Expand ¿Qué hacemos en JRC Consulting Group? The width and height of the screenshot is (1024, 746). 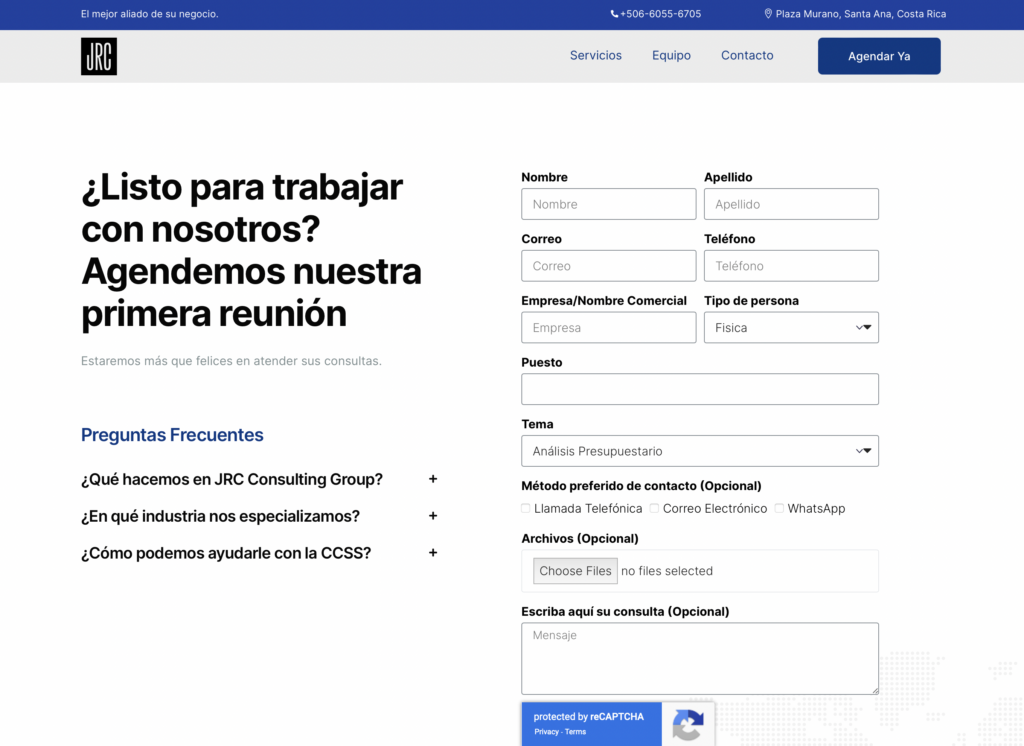(x=259, y=479)
